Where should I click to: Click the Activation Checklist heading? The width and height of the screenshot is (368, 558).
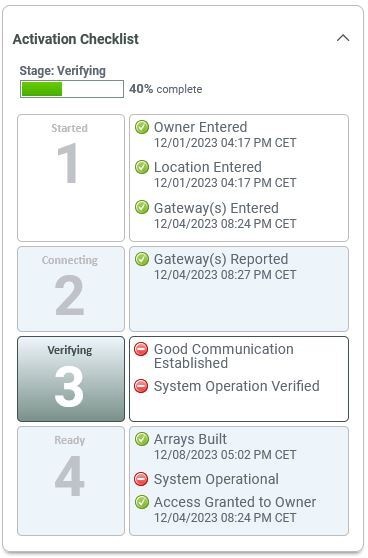click(75, 39)
